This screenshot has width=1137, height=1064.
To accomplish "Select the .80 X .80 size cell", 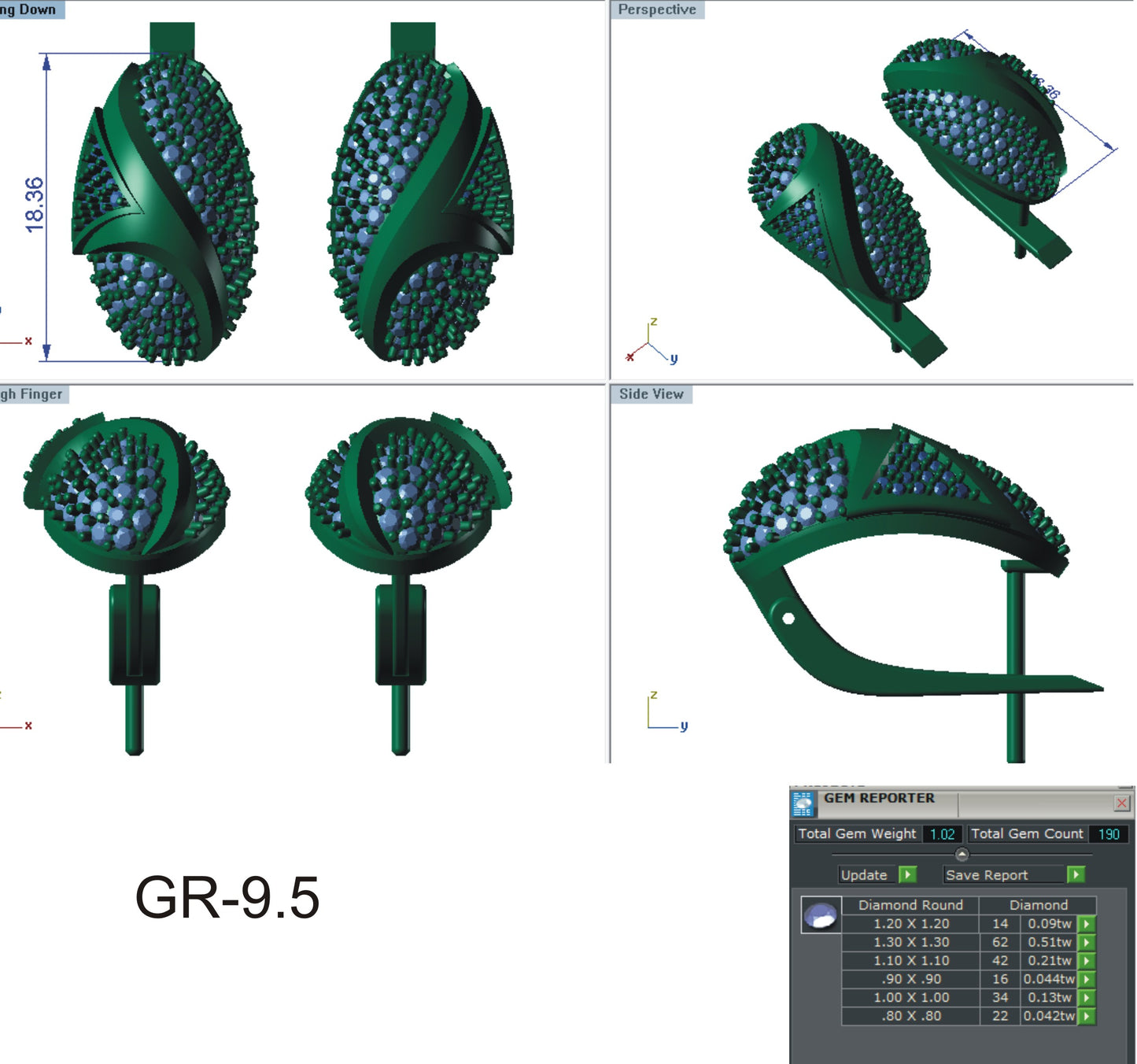I will pos(911,1016).
